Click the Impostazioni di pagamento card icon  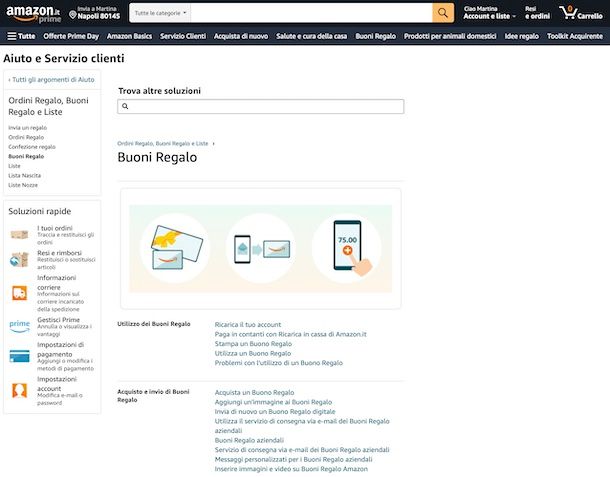pos(19,356)
